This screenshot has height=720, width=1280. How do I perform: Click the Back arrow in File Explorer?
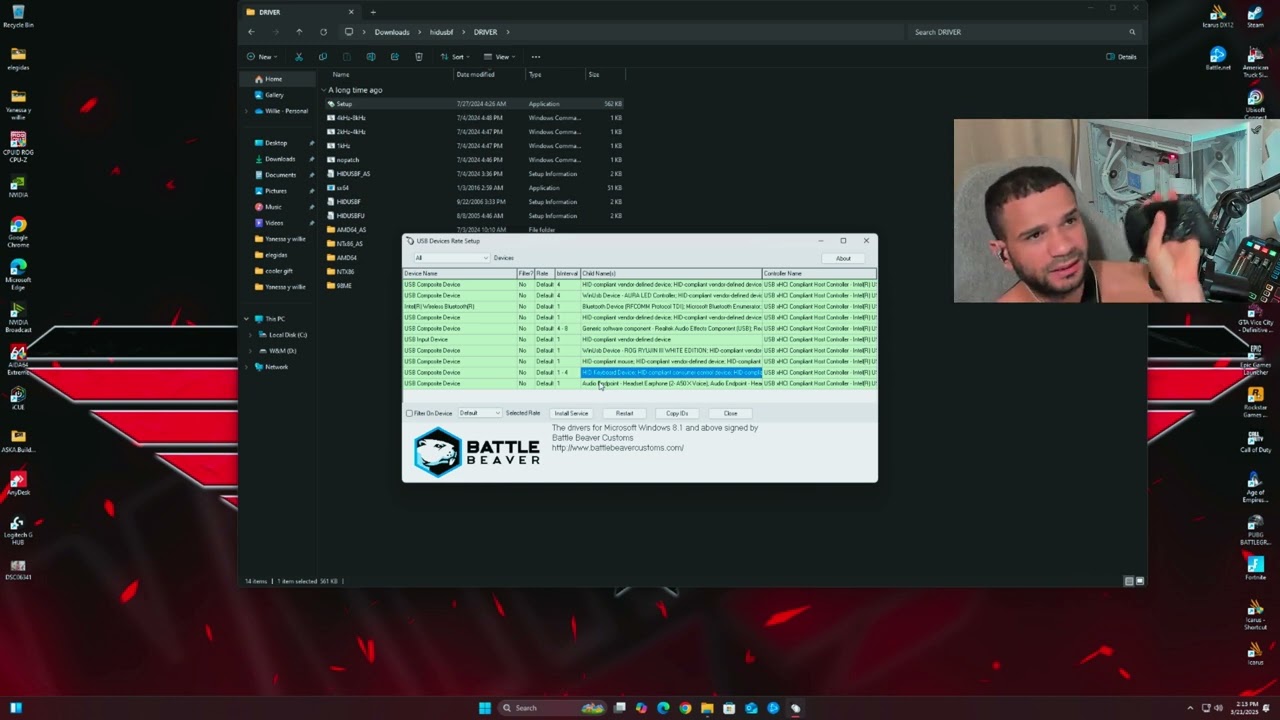[x=251, y=32]
